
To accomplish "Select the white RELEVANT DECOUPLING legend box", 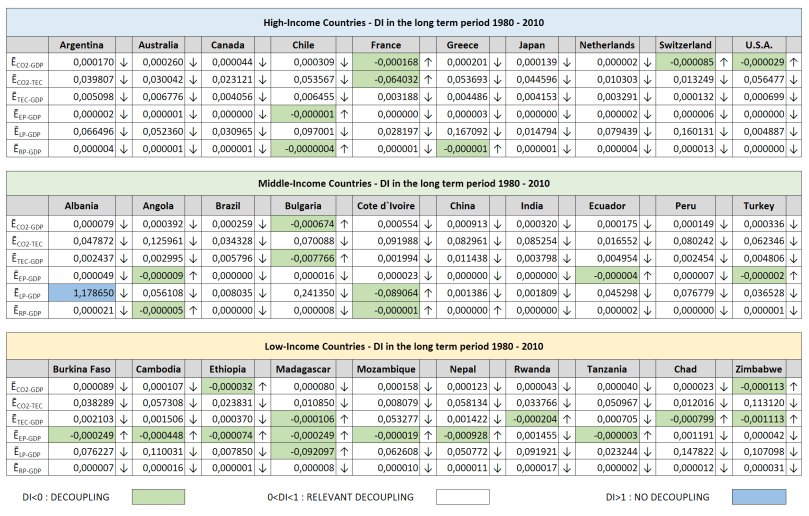I will click(449, 496).
